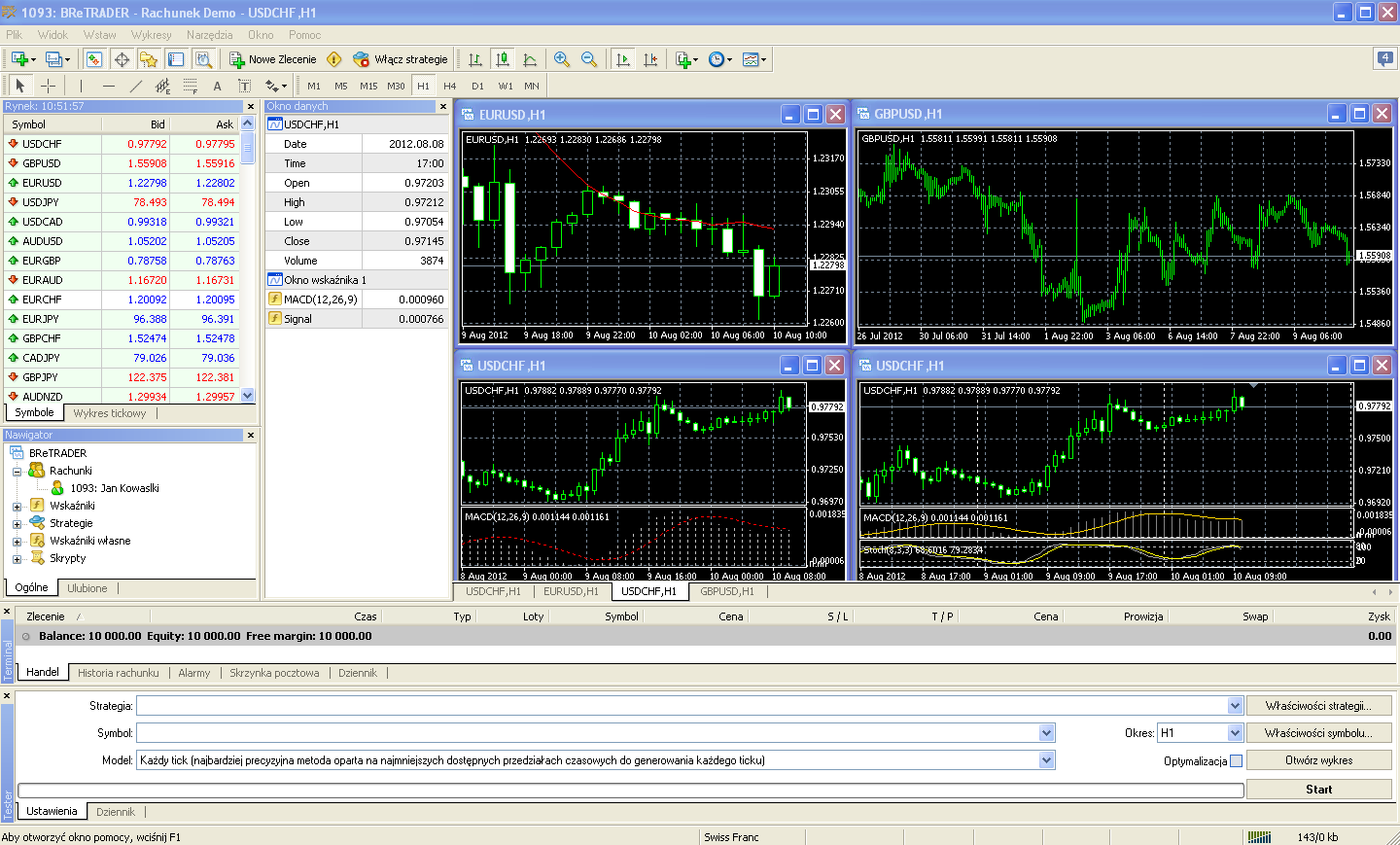
Task: Switch chart to candlestick style
Action: coord(503,59)
